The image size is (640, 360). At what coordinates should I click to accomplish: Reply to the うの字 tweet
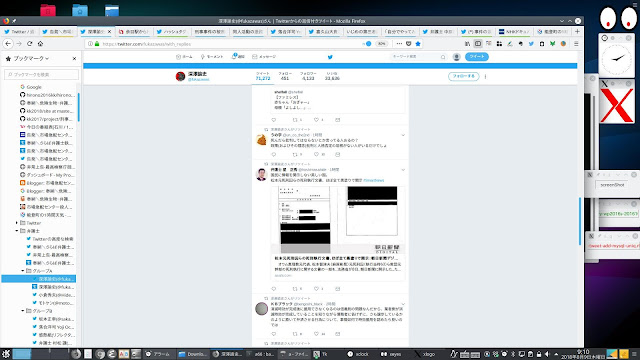click(x=274, y=155)
